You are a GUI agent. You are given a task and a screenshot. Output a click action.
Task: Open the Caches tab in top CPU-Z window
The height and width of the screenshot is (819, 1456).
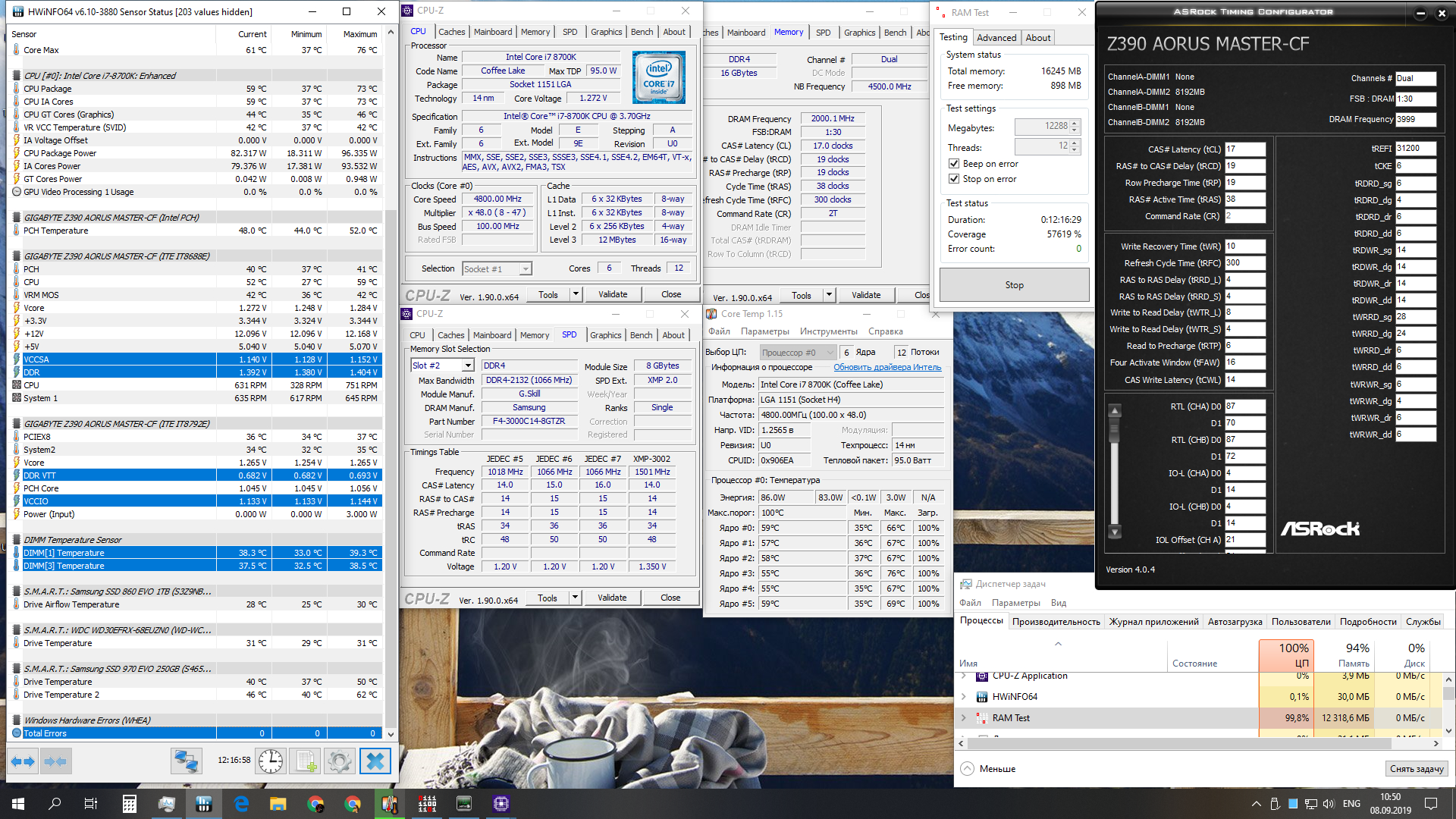click(451, 32)
